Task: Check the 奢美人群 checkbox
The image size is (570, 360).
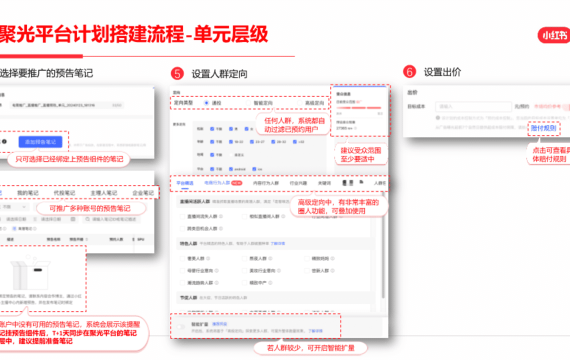Action: (182, 259)
